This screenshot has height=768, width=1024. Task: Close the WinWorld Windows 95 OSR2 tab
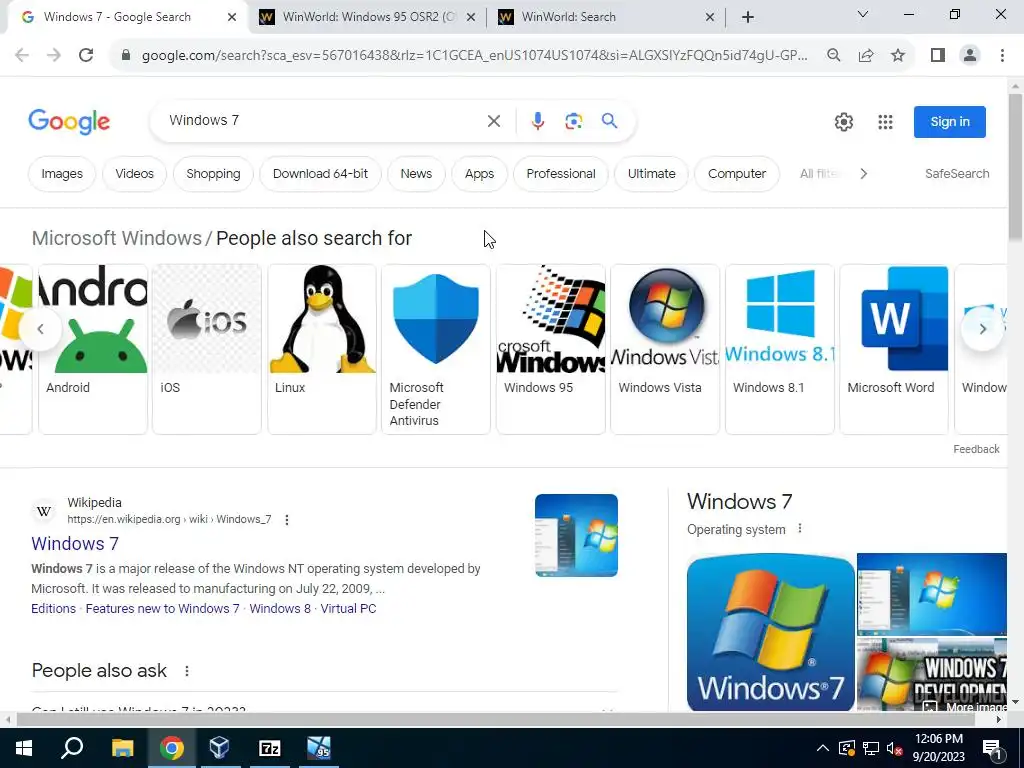470,17
